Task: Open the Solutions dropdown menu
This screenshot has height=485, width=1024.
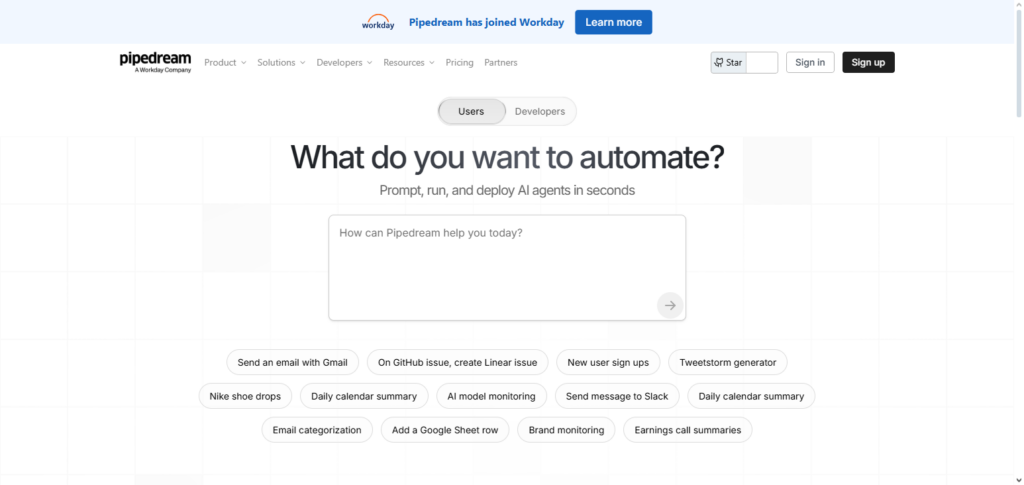Action: (x=281, y=62)
